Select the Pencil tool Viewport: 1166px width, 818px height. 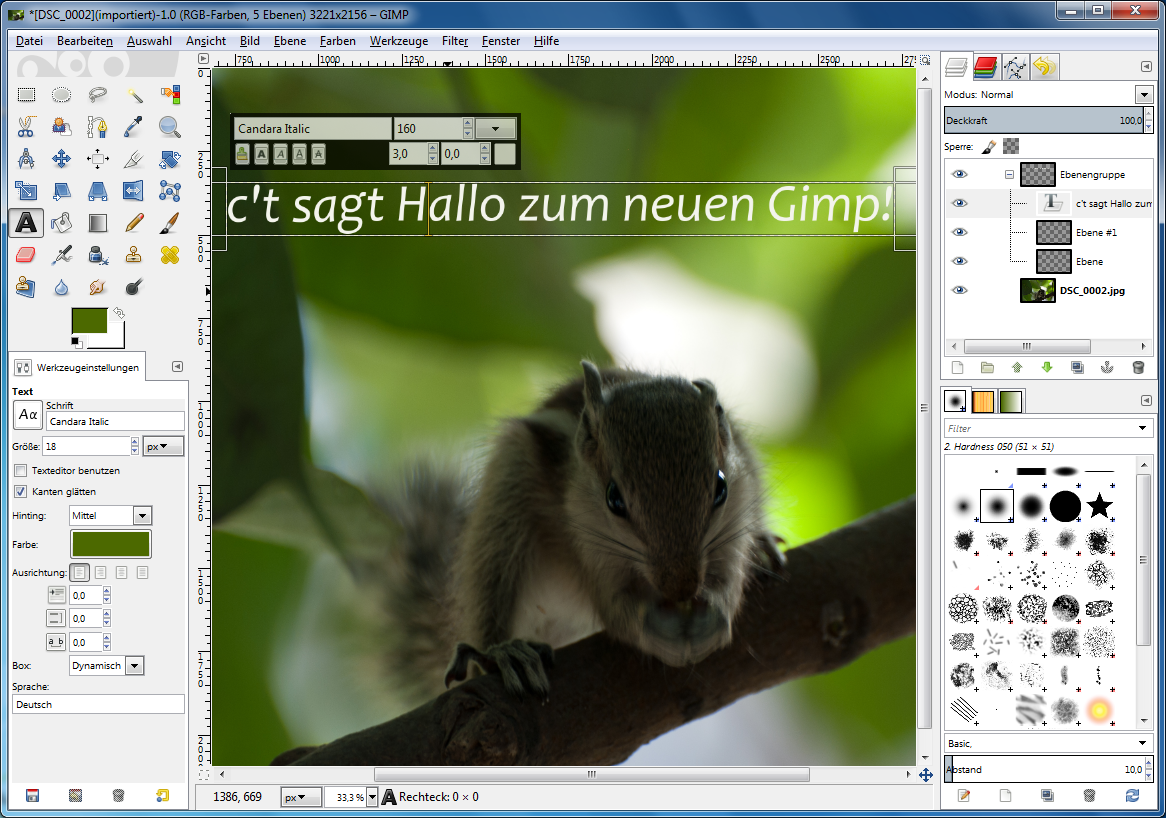[134, 222]
